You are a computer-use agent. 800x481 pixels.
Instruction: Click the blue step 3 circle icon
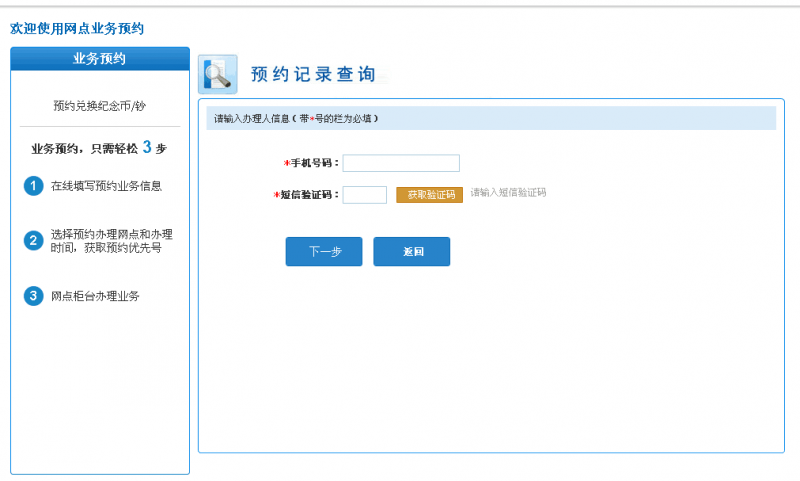coord(33,296)
